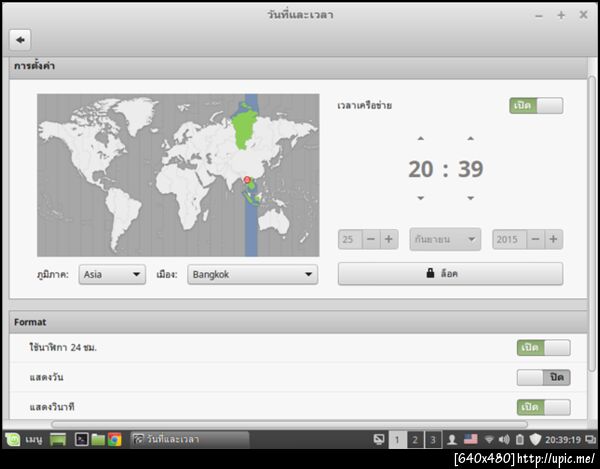Open the Bangkok city dropdown
This screenshot has height=469, width=600.
(x=253, y=274)
